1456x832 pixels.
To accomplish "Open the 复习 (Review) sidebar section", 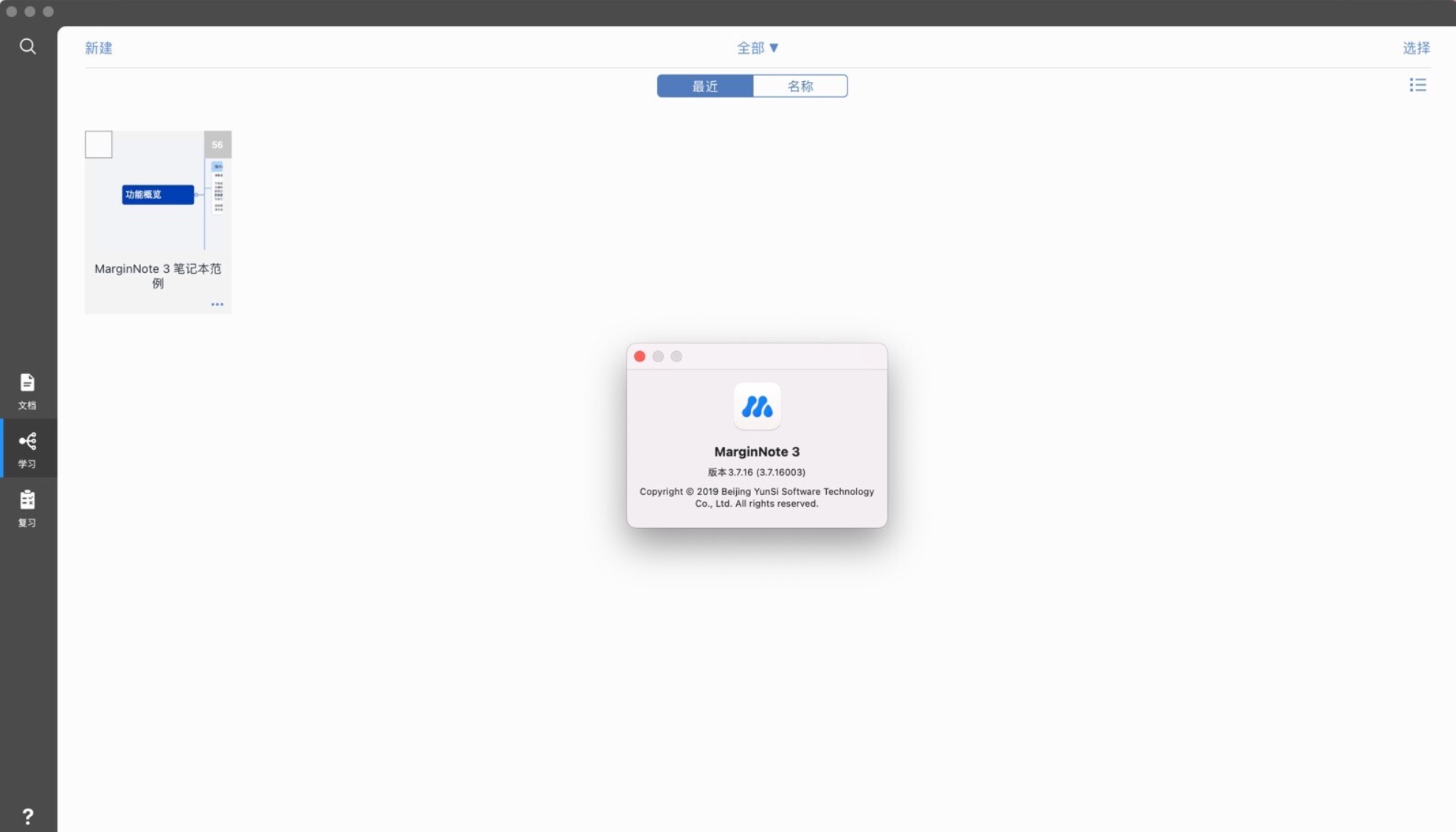I will click(28, 507).
